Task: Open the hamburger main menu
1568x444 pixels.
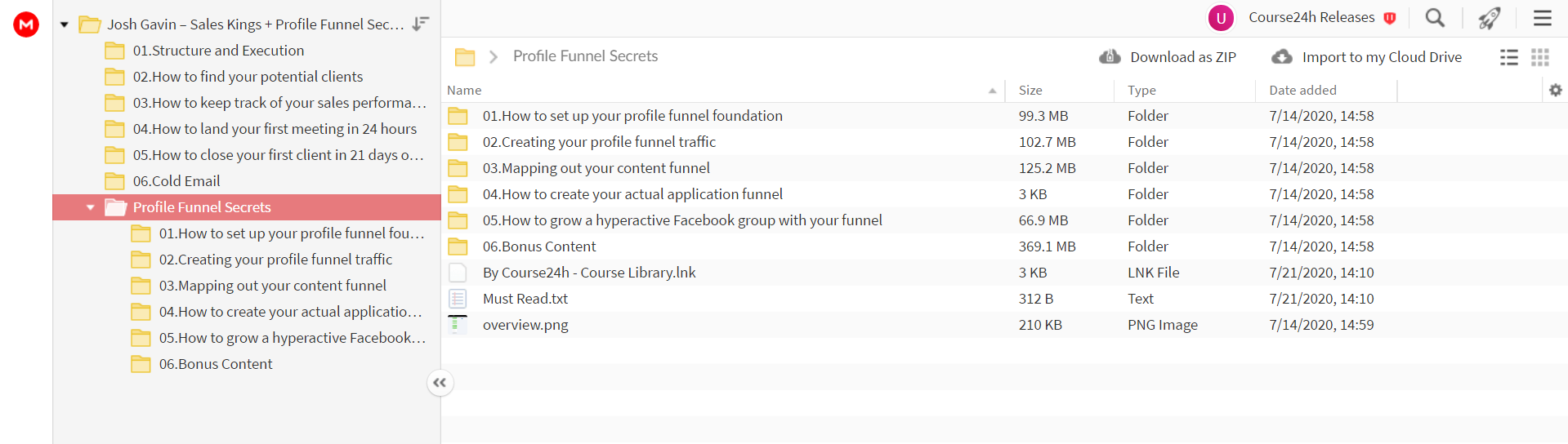Action: 1542,18
